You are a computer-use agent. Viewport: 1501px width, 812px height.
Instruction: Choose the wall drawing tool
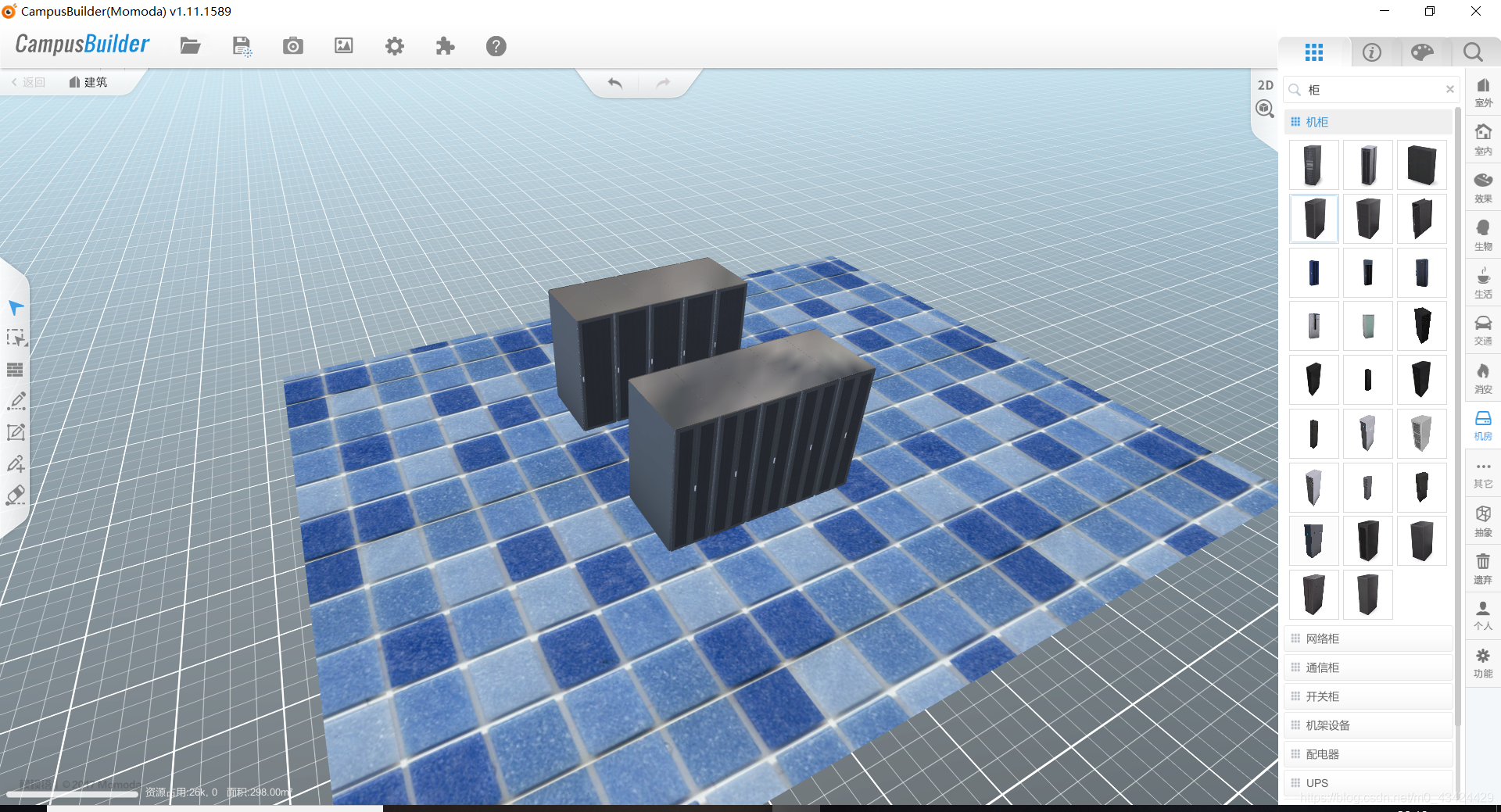(16, 370)
